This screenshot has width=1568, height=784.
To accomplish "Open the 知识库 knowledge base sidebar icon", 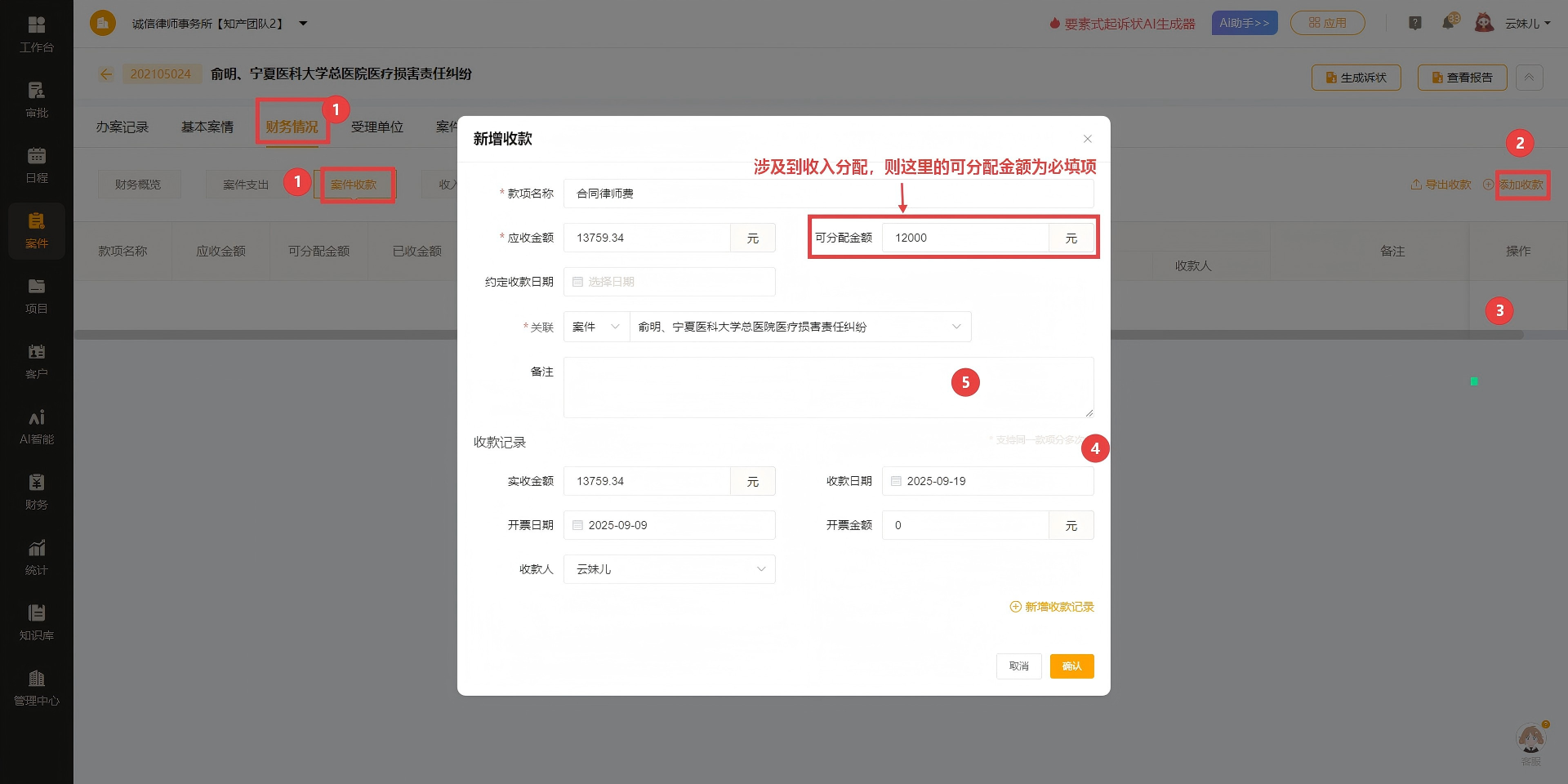I will [37, 622].
